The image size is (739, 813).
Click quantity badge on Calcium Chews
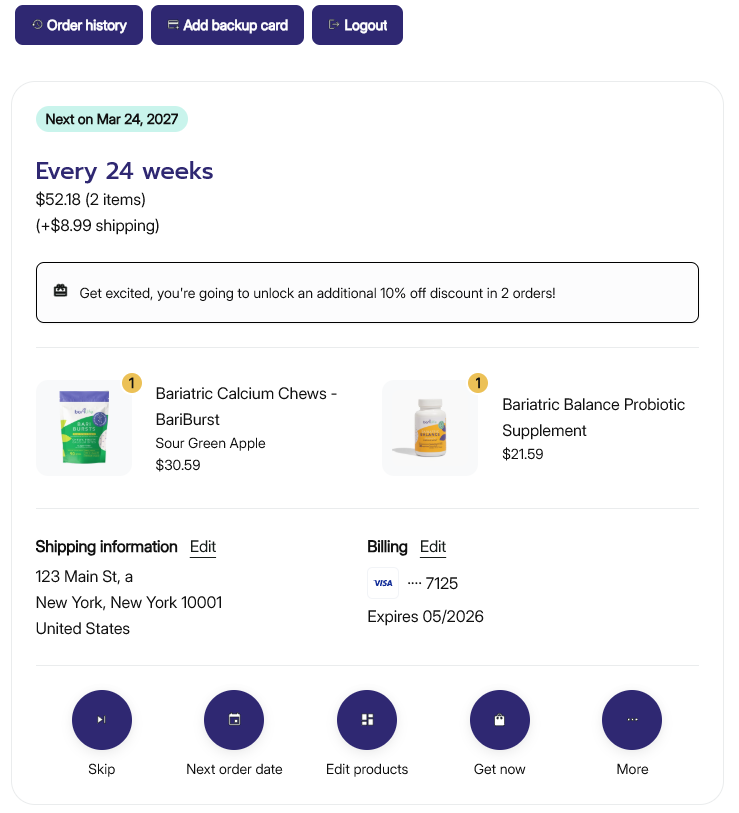132,383
